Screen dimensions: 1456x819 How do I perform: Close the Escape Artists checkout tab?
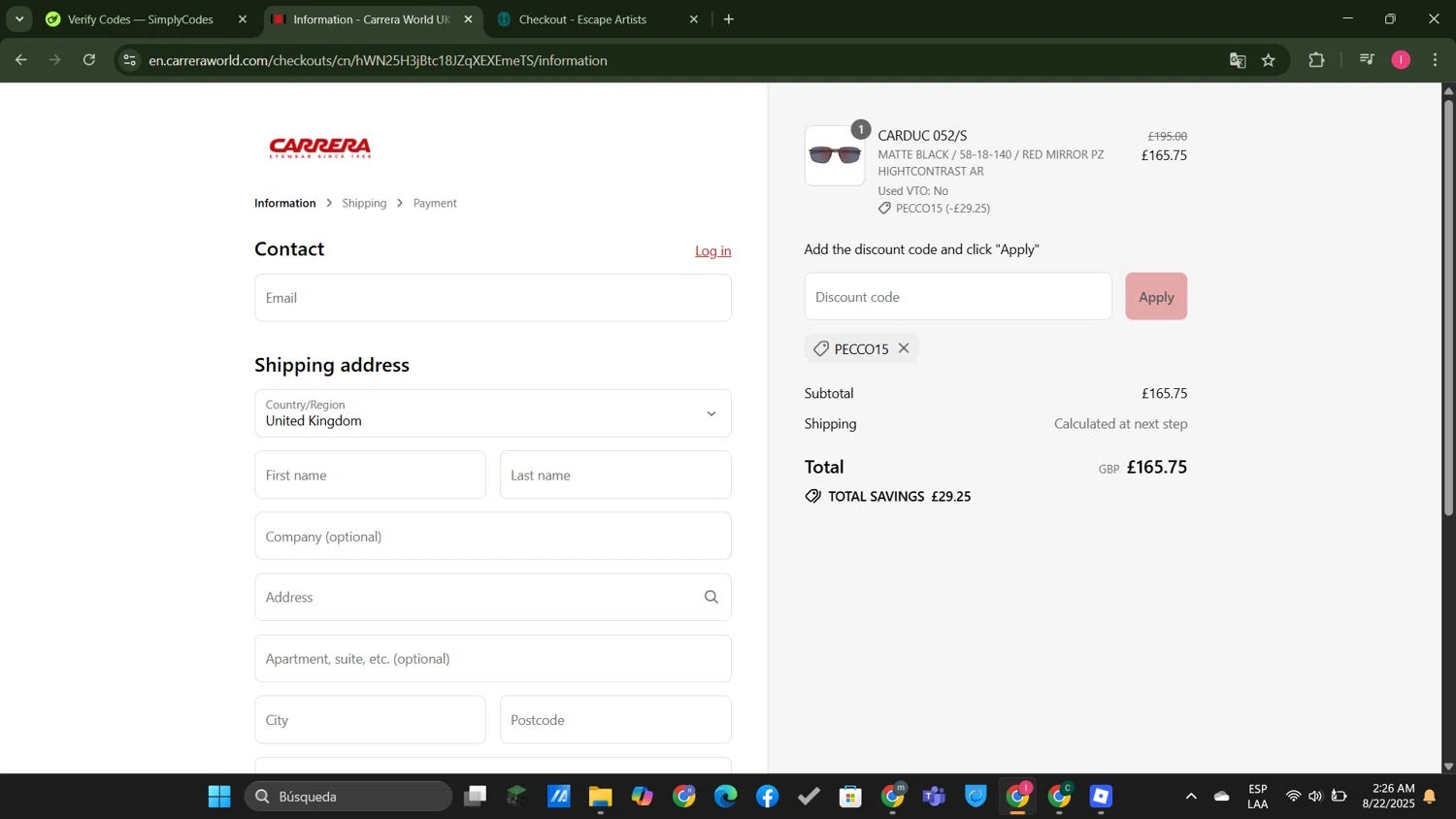(694, 19)
